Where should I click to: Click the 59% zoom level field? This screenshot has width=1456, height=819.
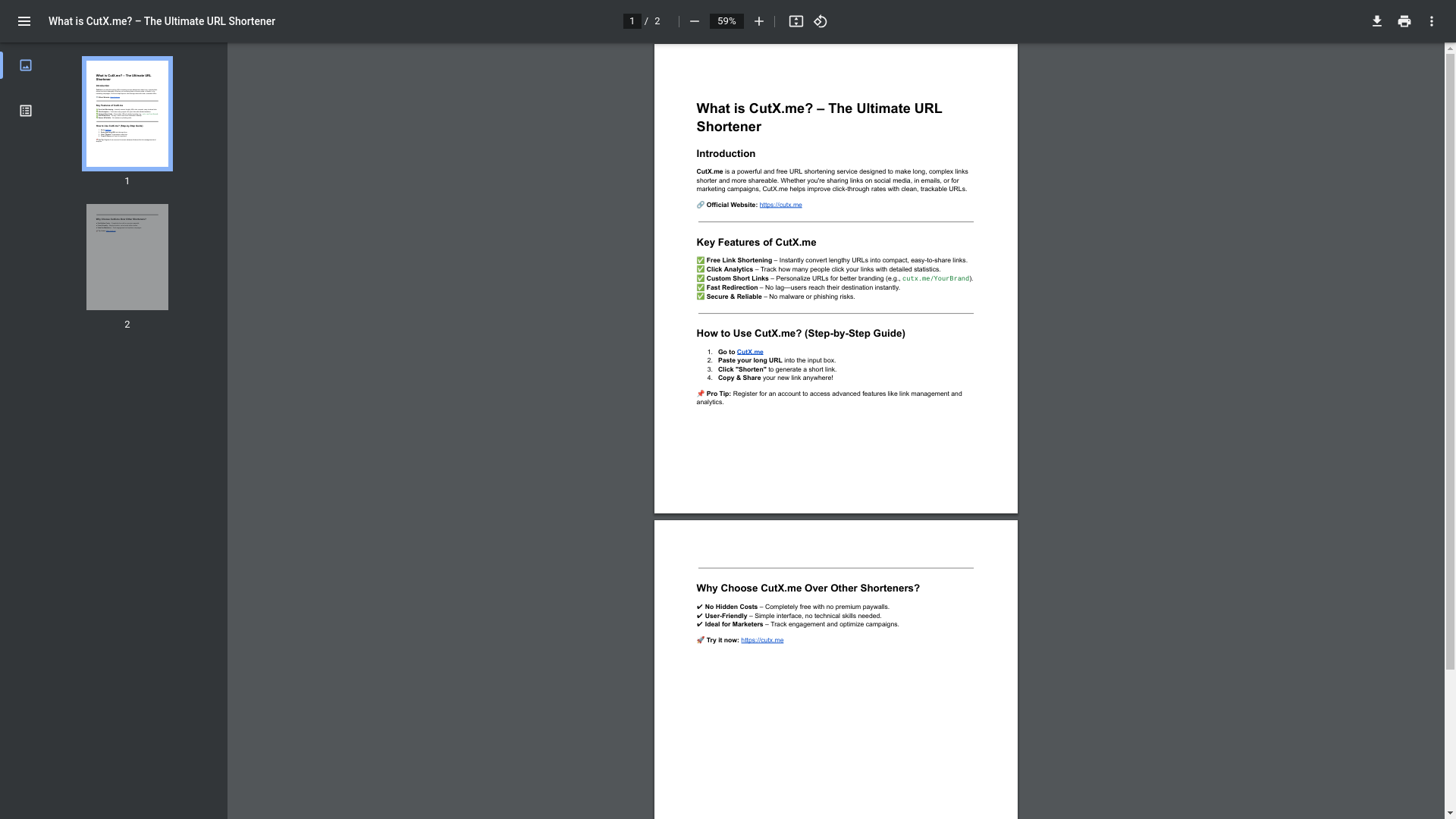point(726,21)
